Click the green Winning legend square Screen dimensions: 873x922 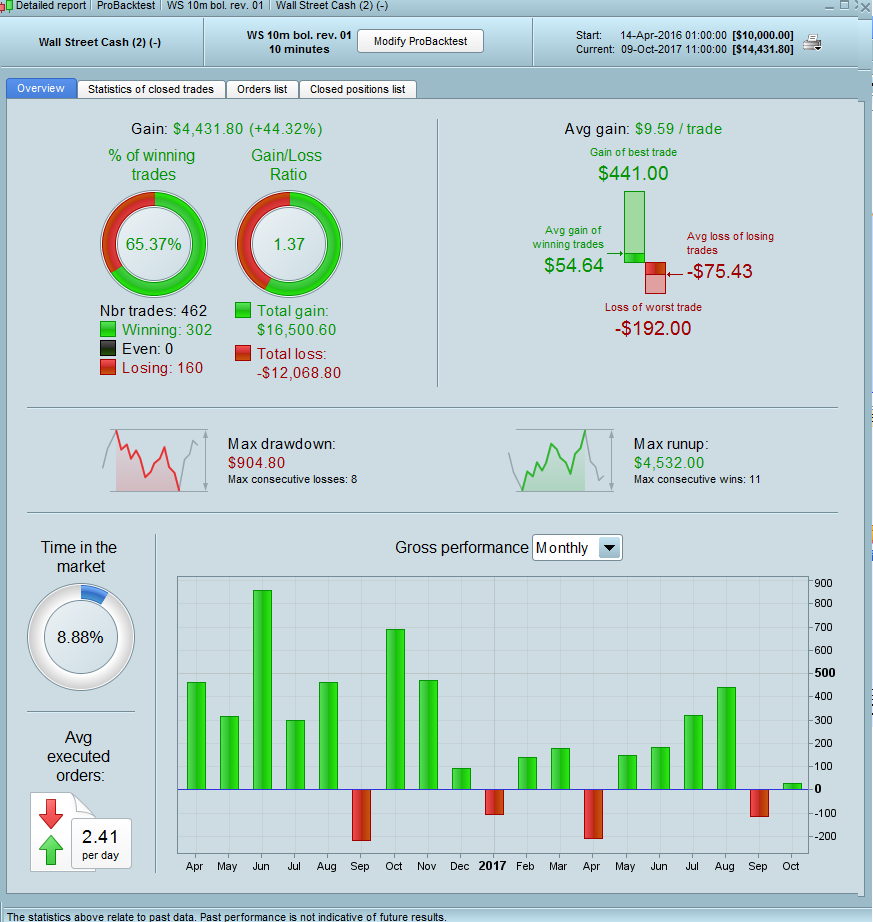click(x=108, y=329)
